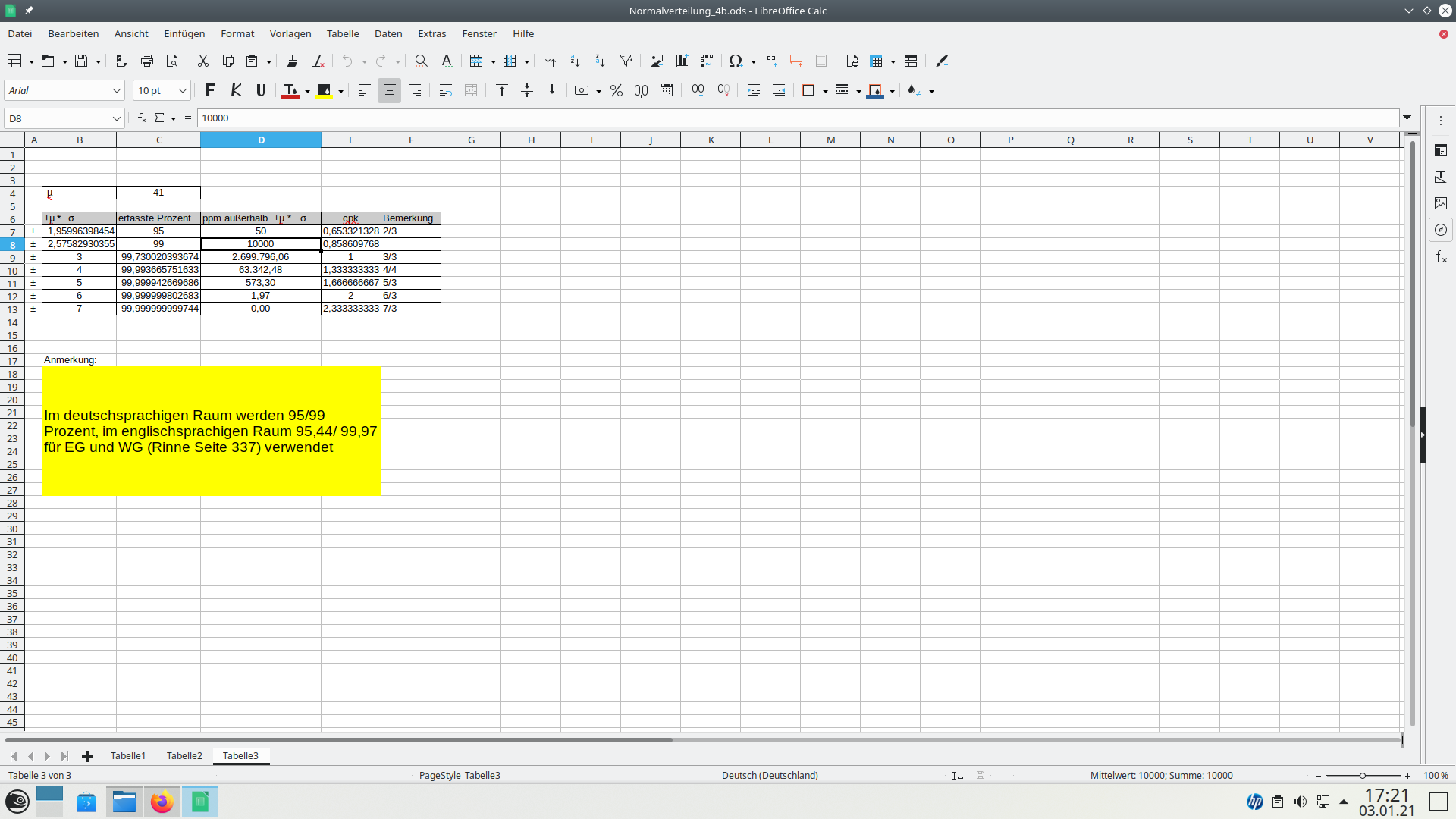1456x819 pixels.
Task: Open the sidebar Navigator compass icon
Action: pos(1441,230)
